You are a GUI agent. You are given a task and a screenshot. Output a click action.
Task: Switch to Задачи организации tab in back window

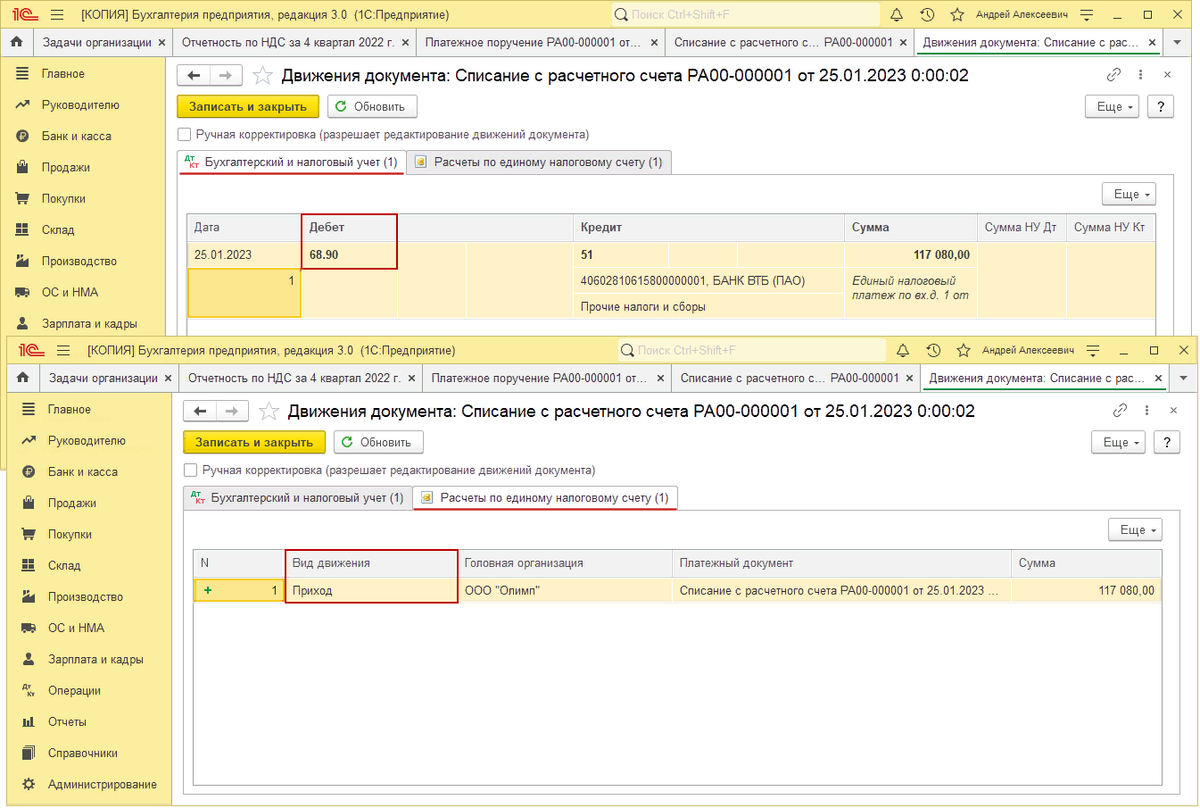[97, 43]
